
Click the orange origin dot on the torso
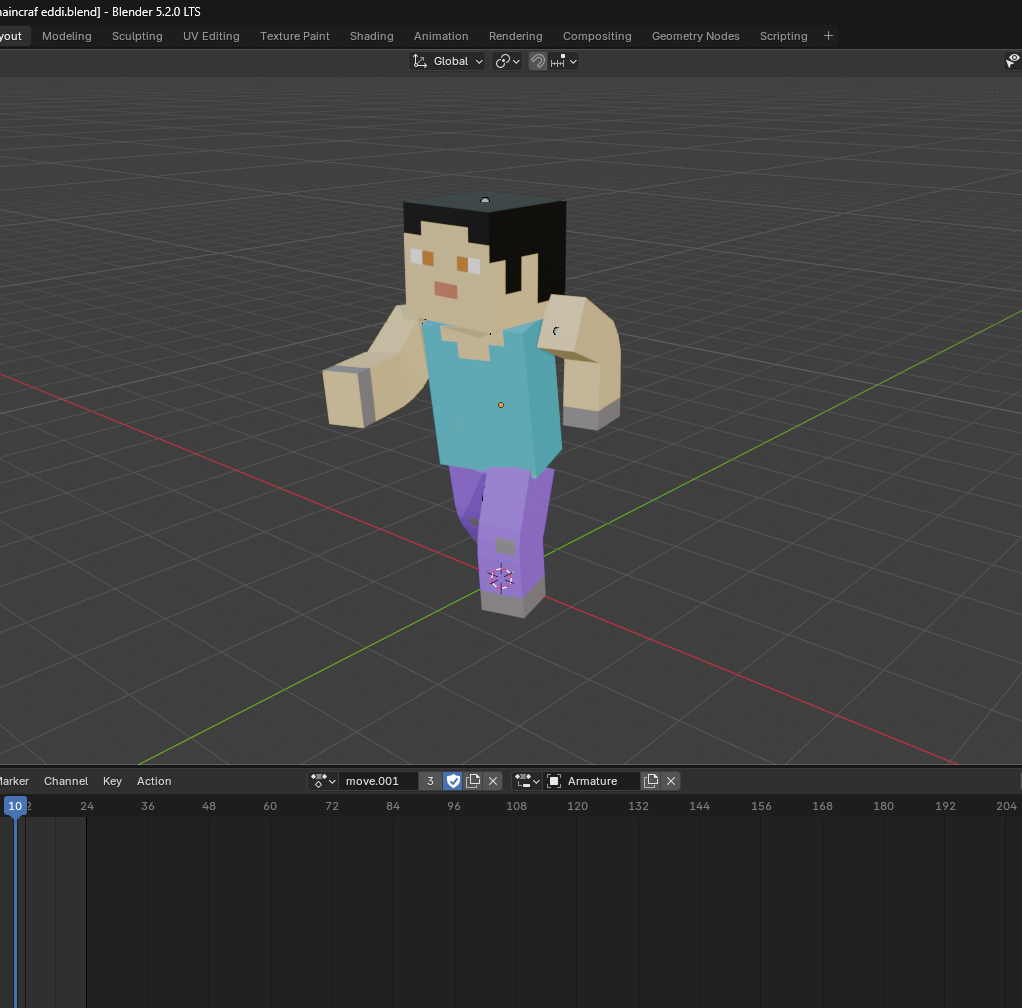coord(501,405)
